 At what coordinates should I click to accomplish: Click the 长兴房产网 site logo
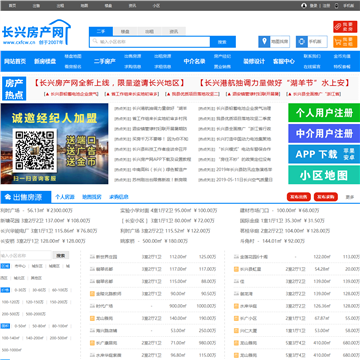click(x=36, y=32)
